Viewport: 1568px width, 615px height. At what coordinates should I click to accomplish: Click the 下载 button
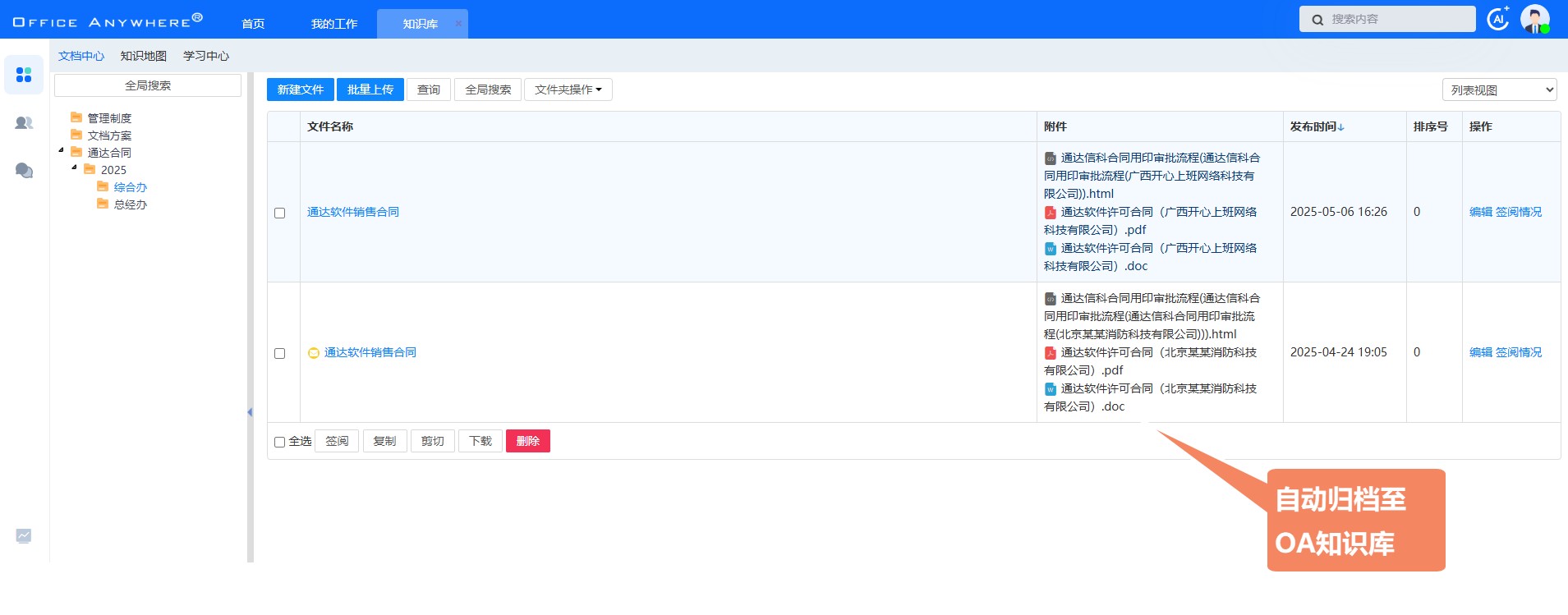(480, 441)
